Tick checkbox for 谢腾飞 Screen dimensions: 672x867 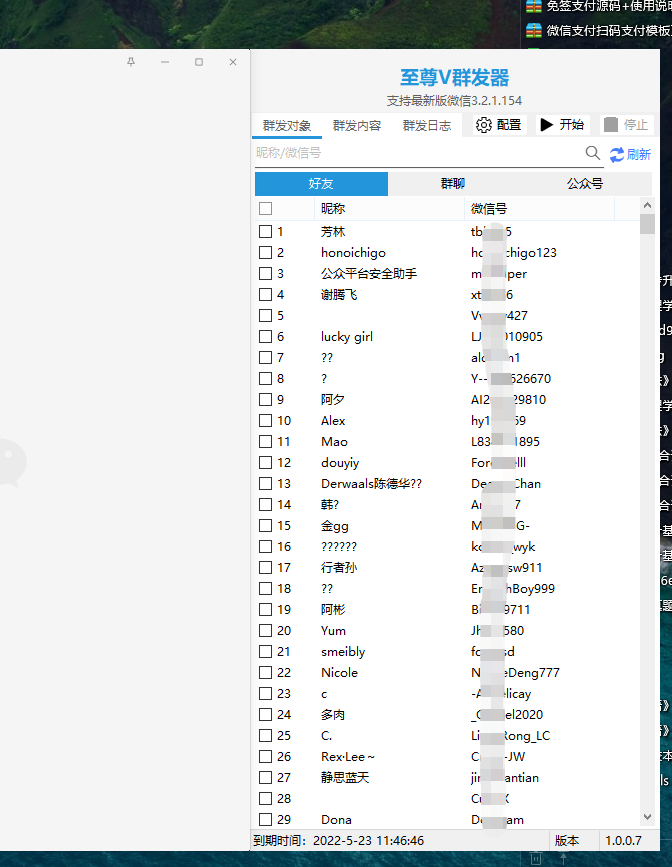point(265,295)
